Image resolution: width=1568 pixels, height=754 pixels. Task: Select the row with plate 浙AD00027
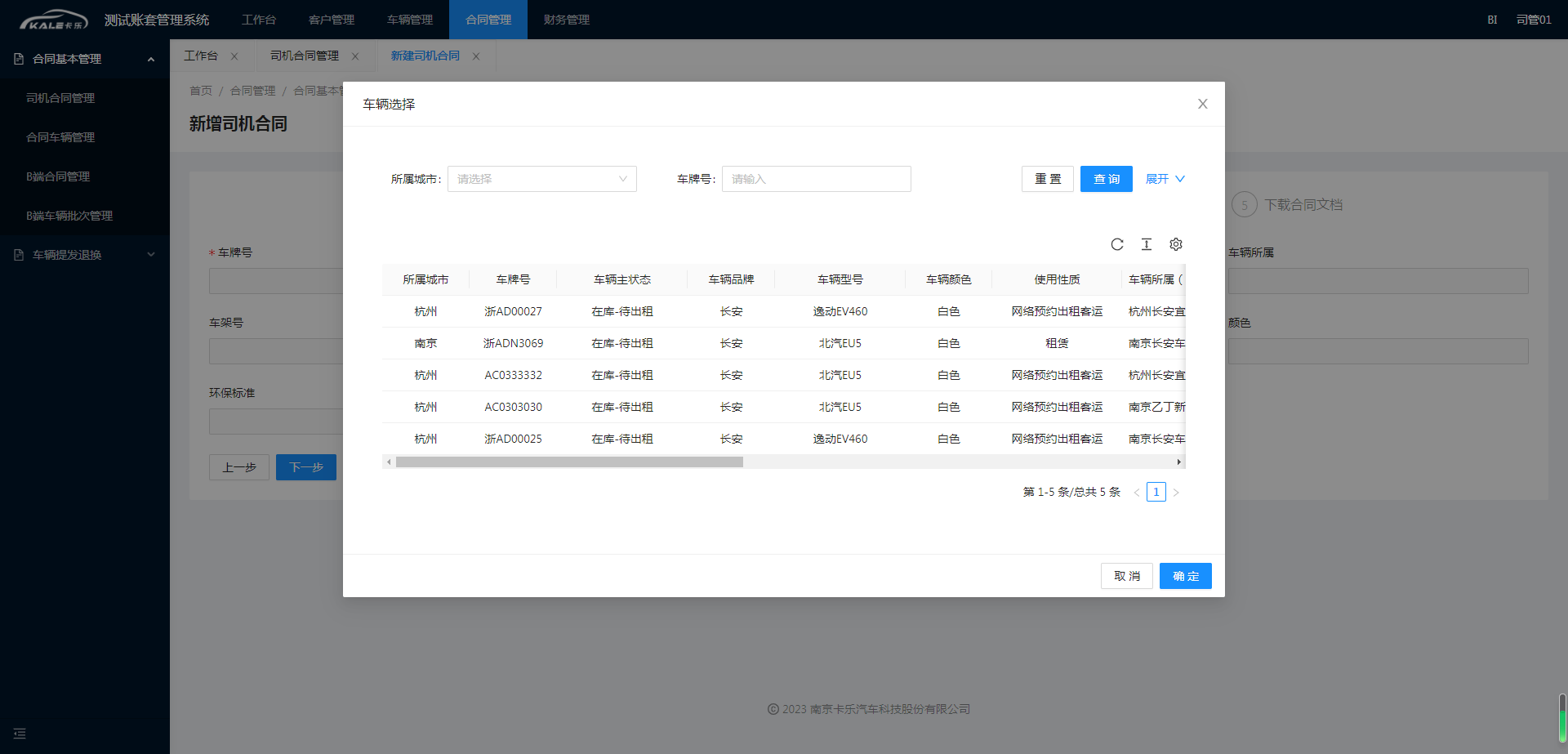click(784, 311)
